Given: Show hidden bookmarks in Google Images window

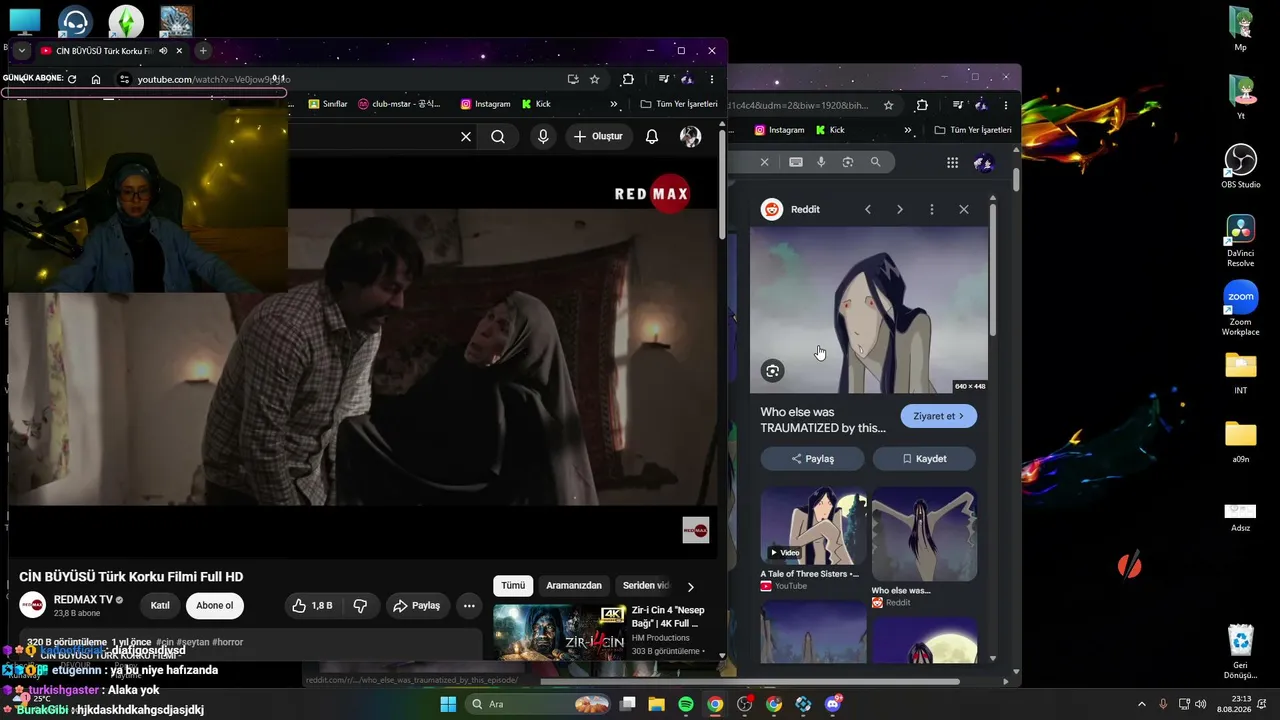Looking at the screenshot, I should click(908, 130).
